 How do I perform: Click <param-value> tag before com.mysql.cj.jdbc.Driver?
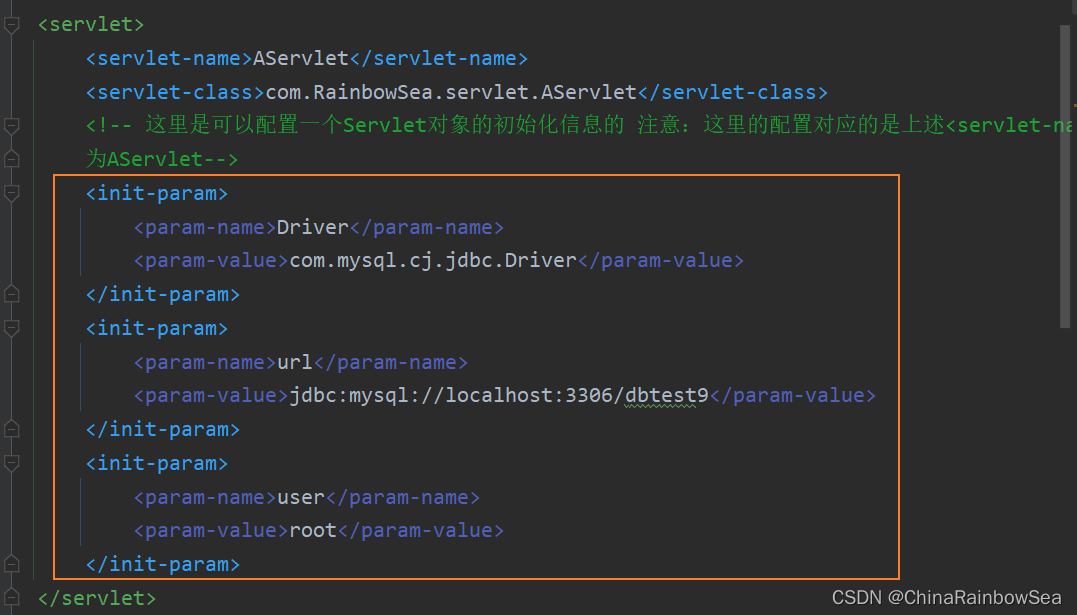click(x=212, y=260)
